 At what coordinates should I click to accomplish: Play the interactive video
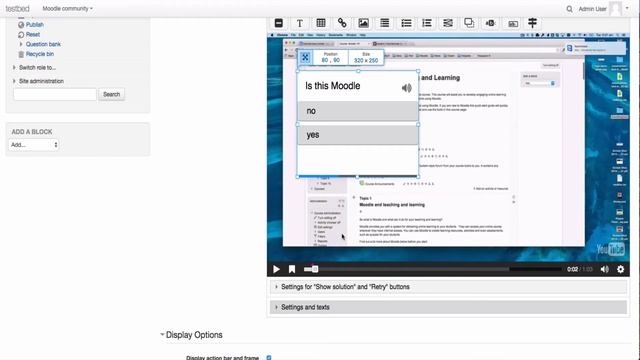pyautogui.click(x=276, y=269)
